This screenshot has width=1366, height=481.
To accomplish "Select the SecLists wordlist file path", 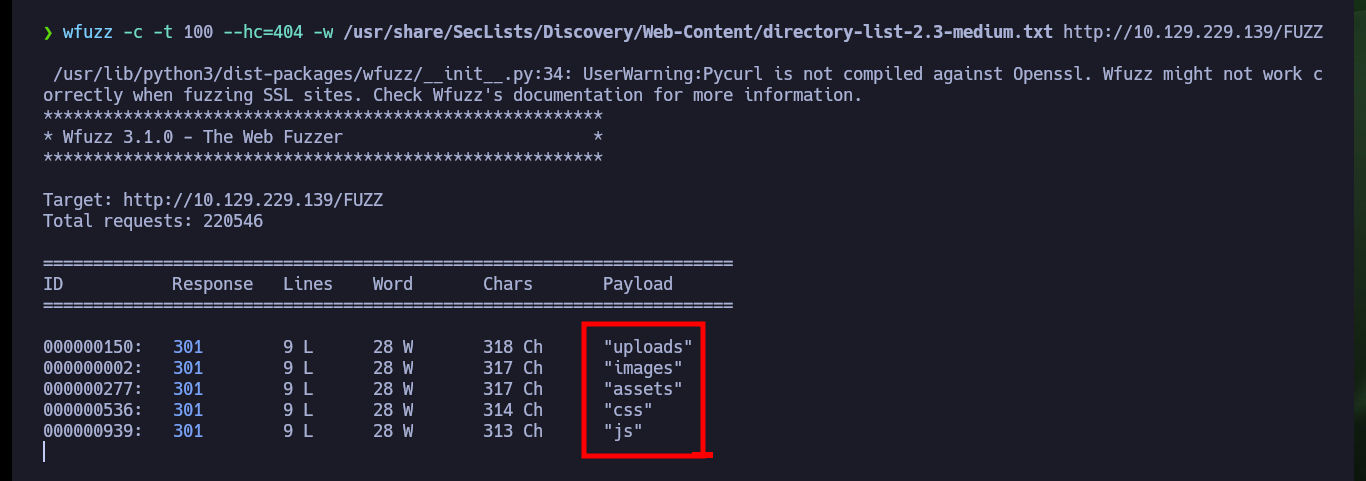I will (x=698, y=32).
